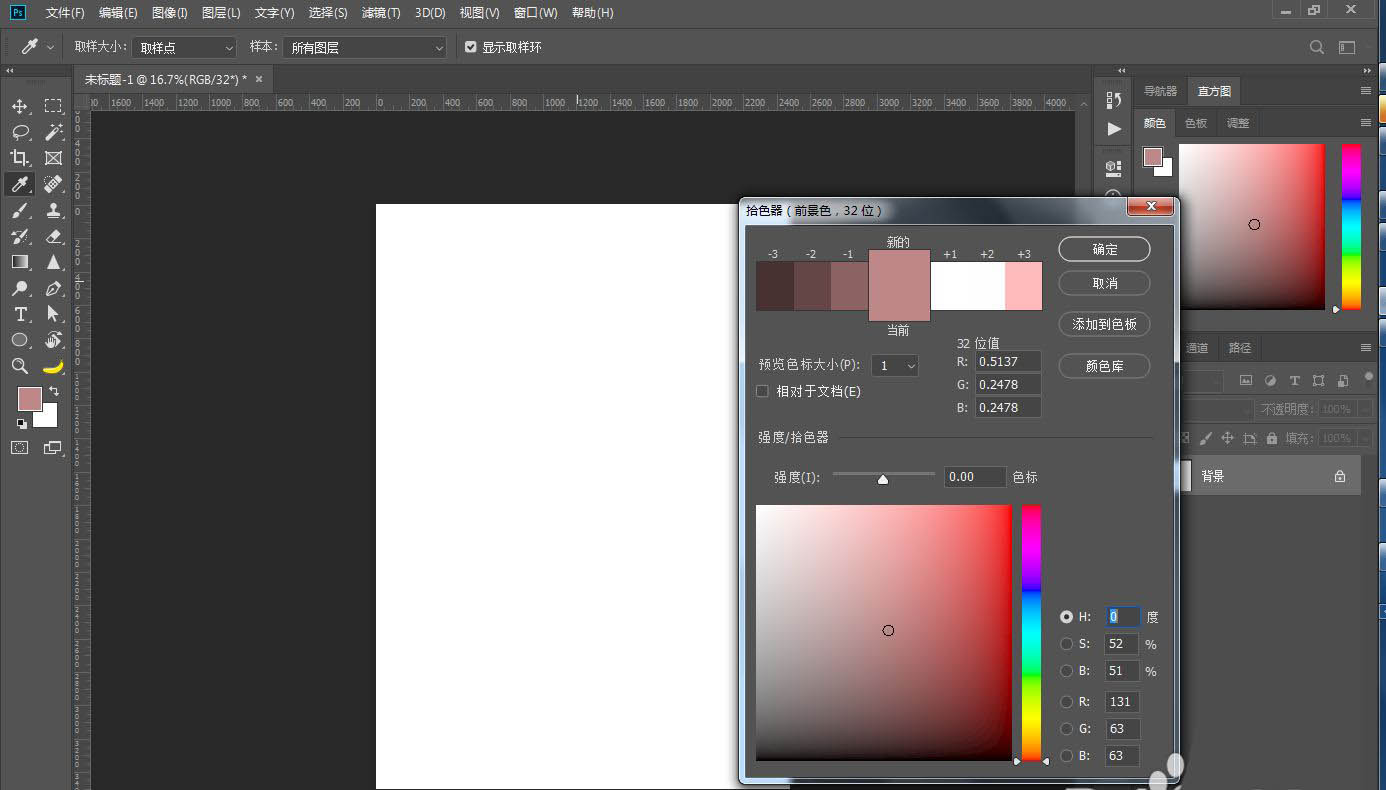This screenshot has width=1386, height=790.
Task: Select the Pen tool
Action: pos(53,288)
